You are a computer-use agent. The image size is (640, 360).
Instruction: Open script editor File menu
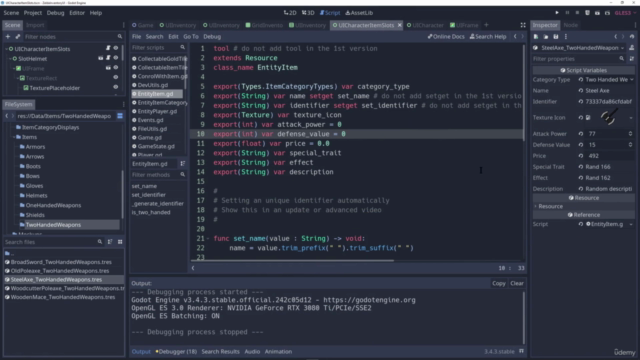click(x=136, y=36)
